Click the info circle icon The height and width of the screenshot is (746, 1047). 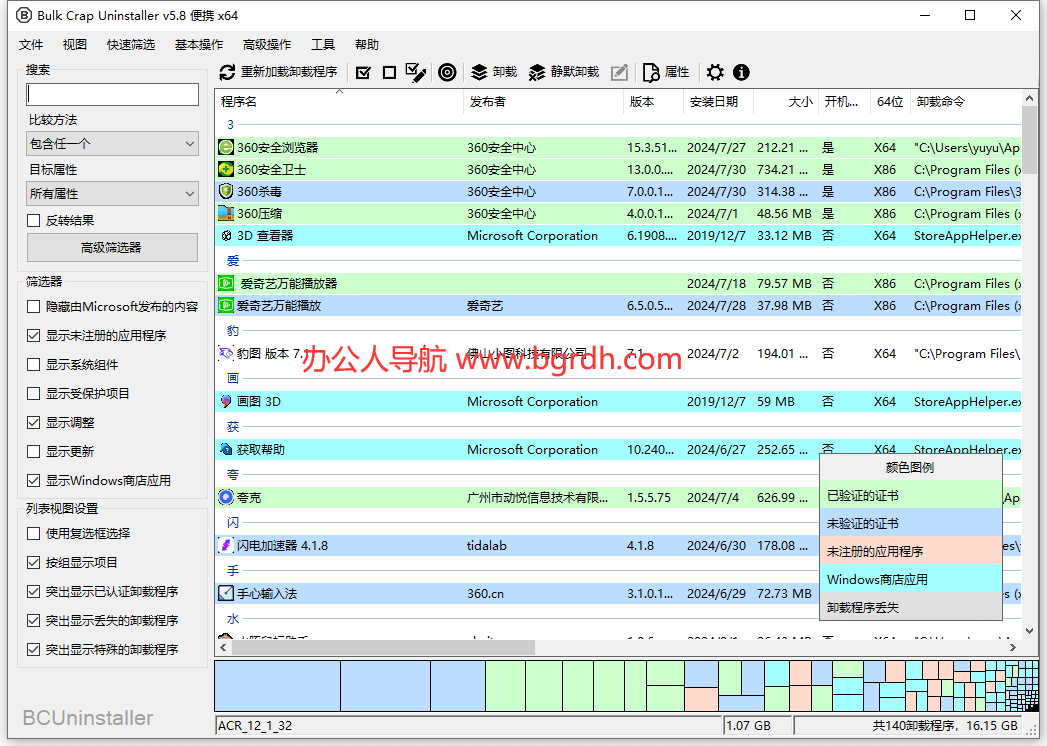pyautogui.click(x=740, y=72)
